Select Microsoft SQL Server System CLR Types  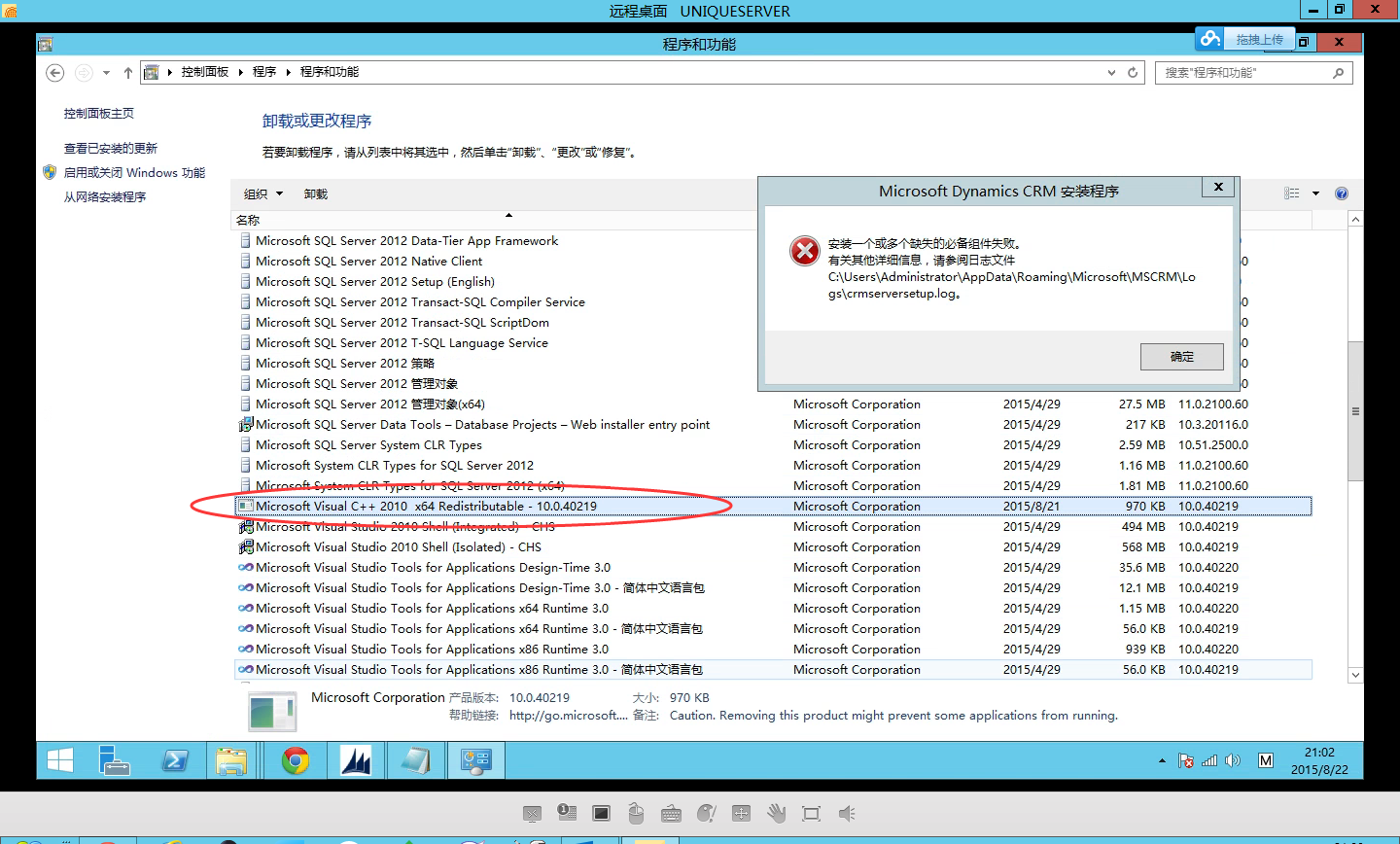click(x=368, y=445)
